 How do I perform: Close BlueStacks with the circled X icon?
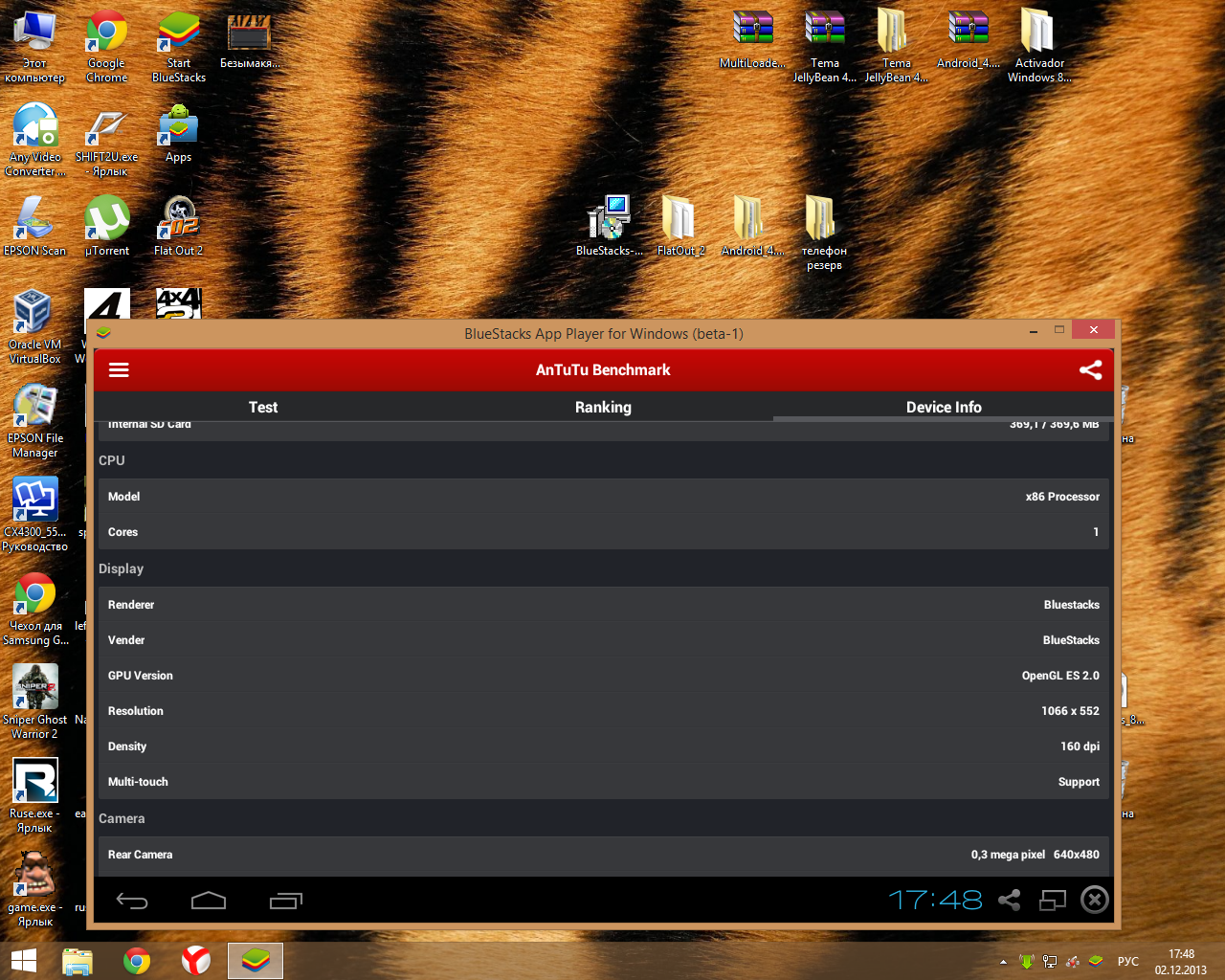(1095, 900)
